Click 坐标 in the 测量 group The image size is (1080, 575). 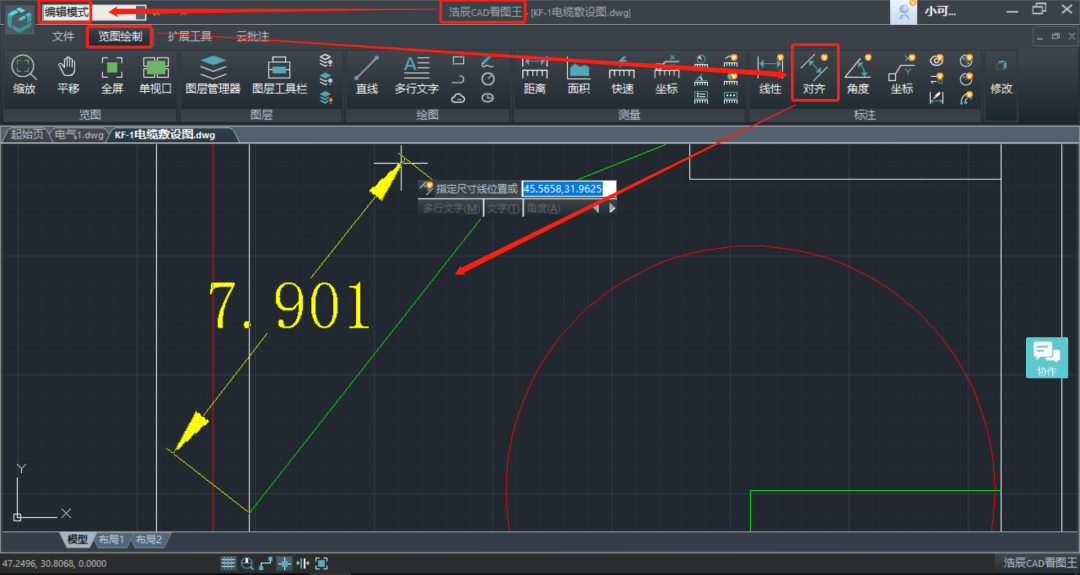point(666,74)
